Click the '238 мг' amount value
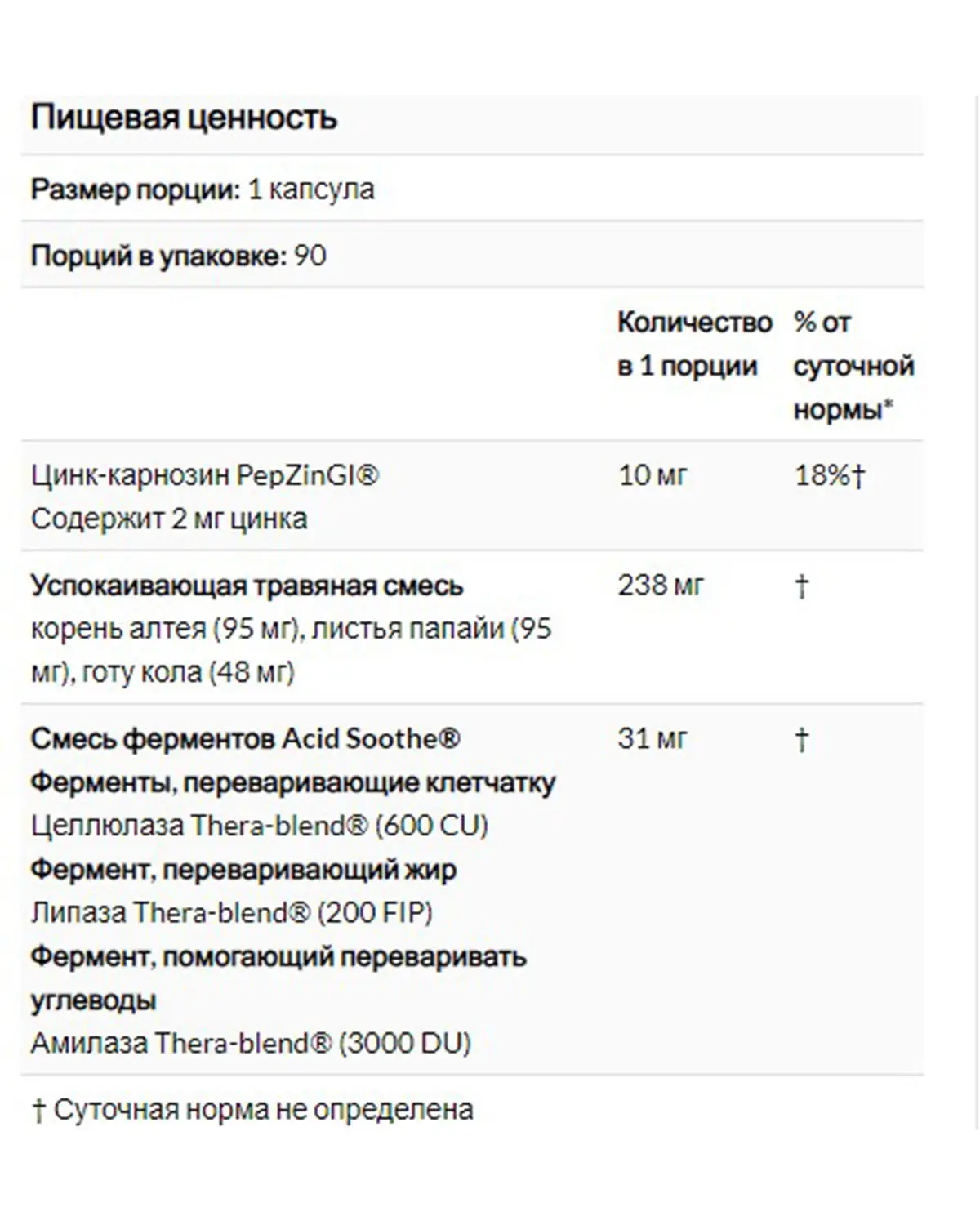The image size is (980, 1225). pos(660,585)
